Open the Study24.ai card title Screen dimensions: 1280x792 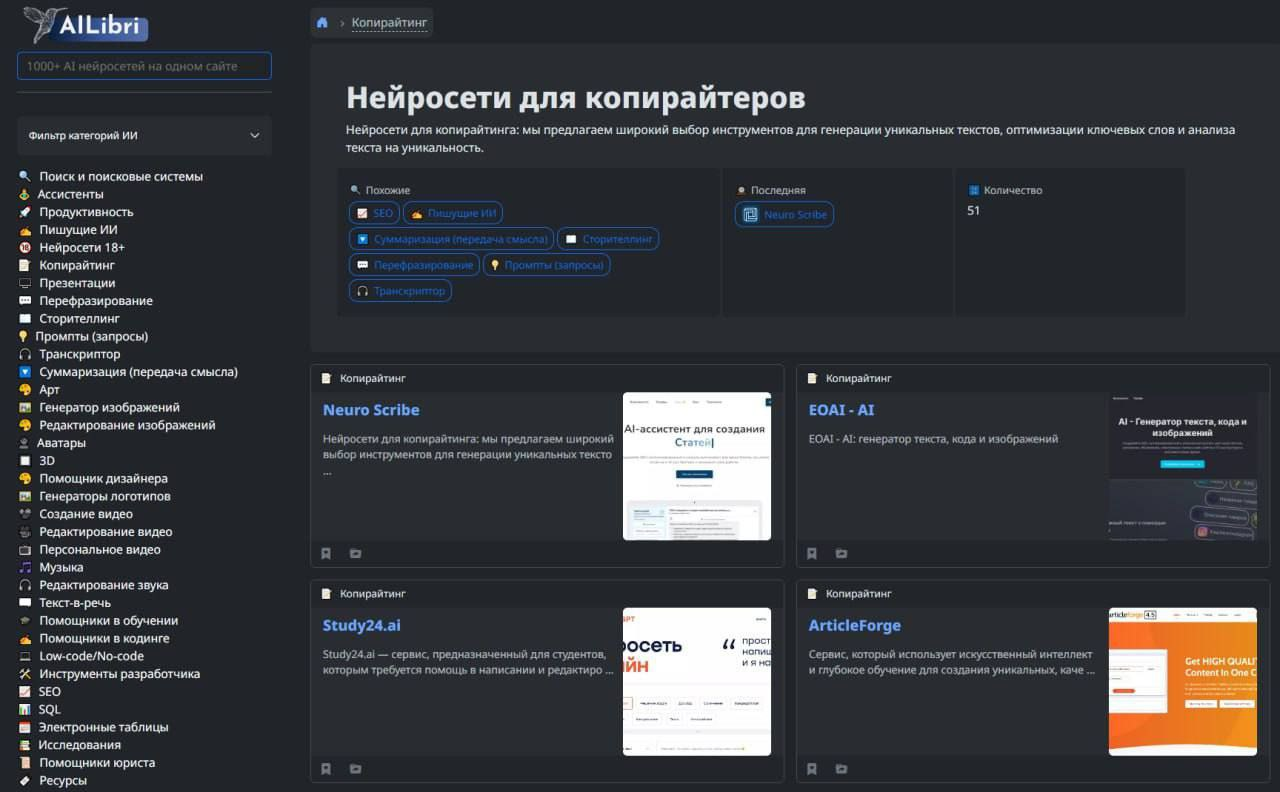point(362,626)
